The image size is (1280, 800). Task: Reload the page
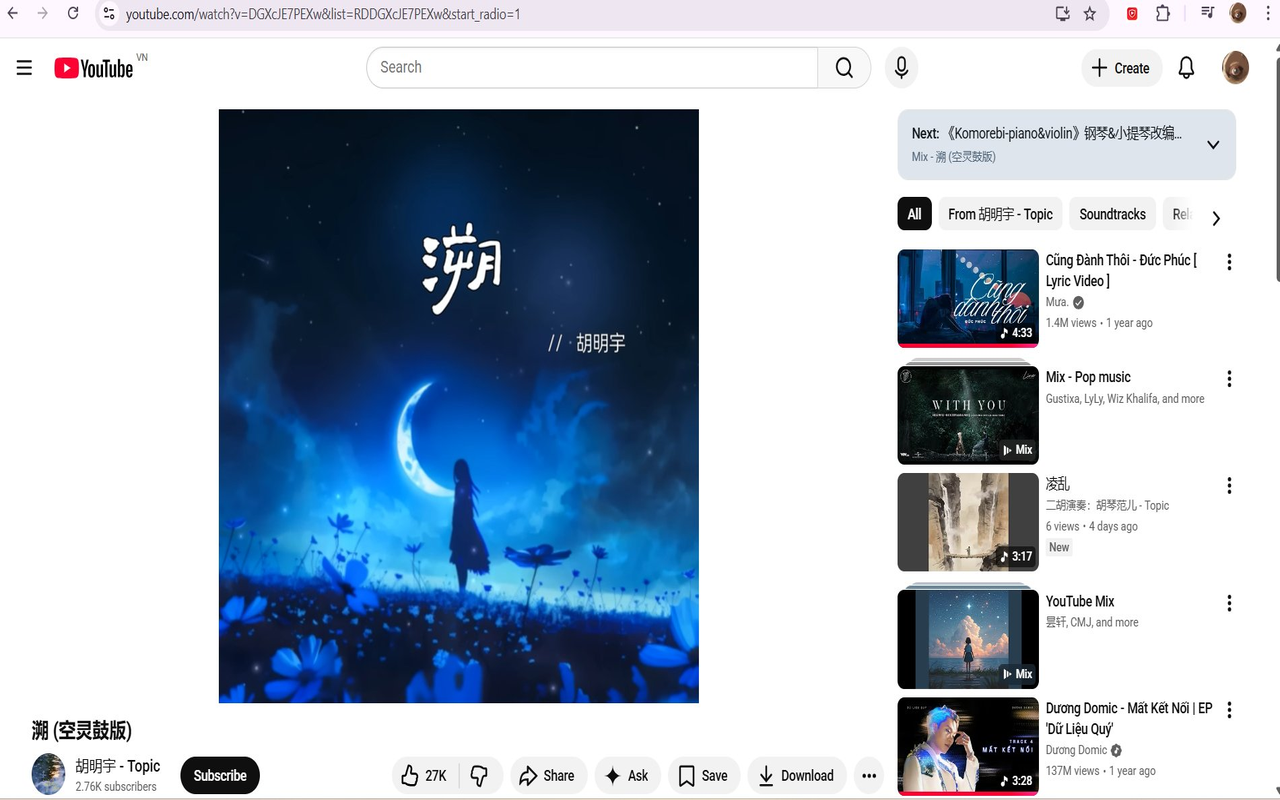click(73, 14)
